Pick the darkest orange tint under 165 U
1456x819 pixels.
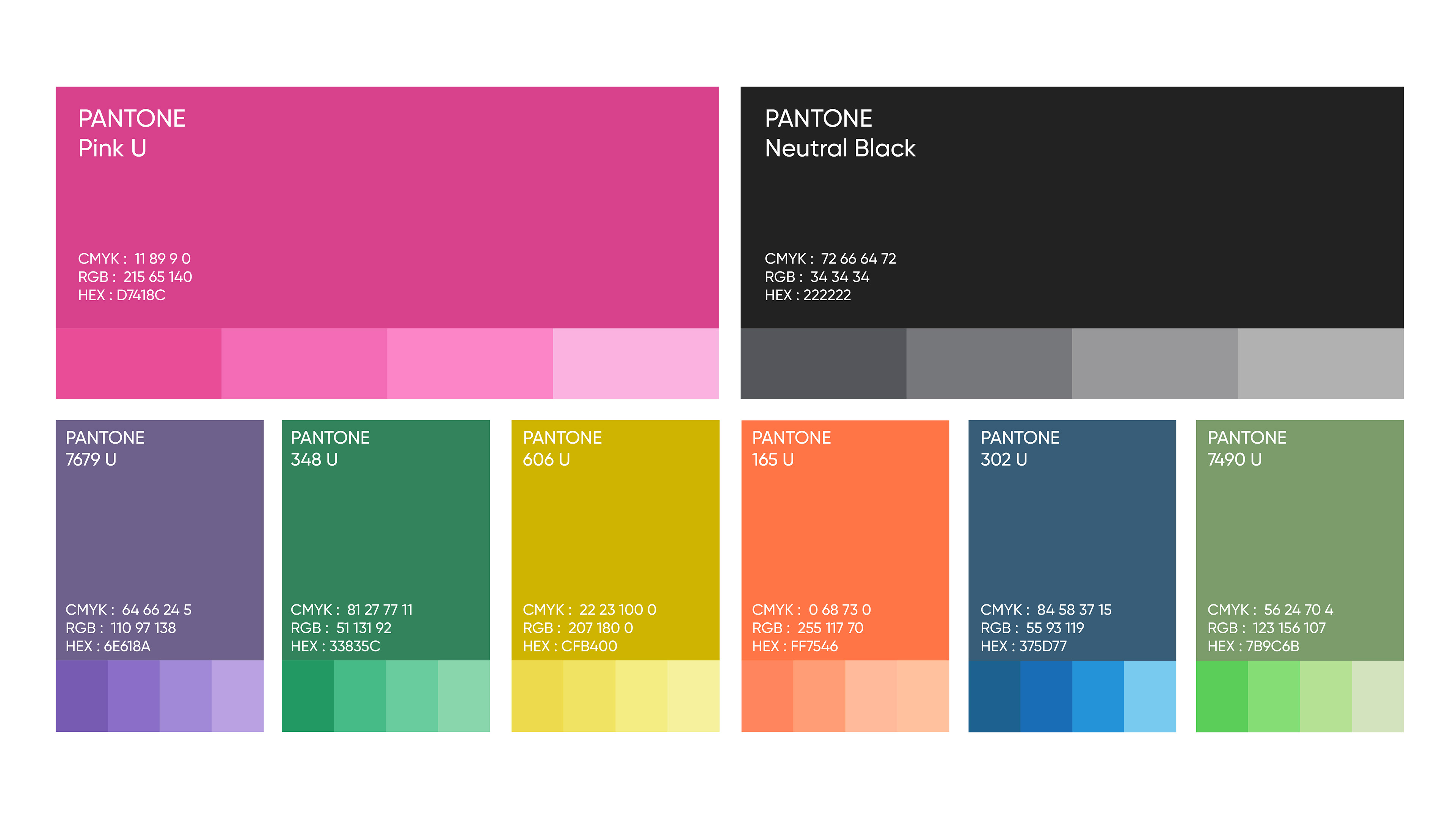click(x=767, y=696)
